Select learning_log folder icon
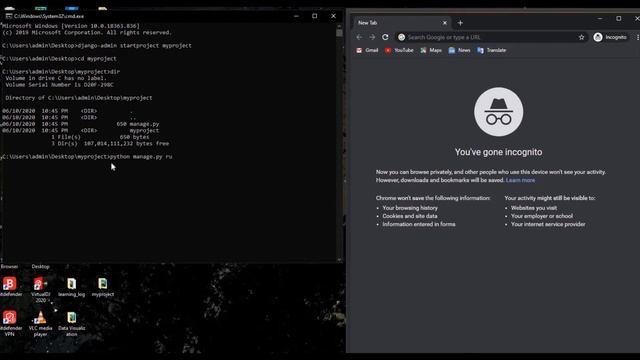The height and width of the screenshot is (360, 640). coord(71,287)
